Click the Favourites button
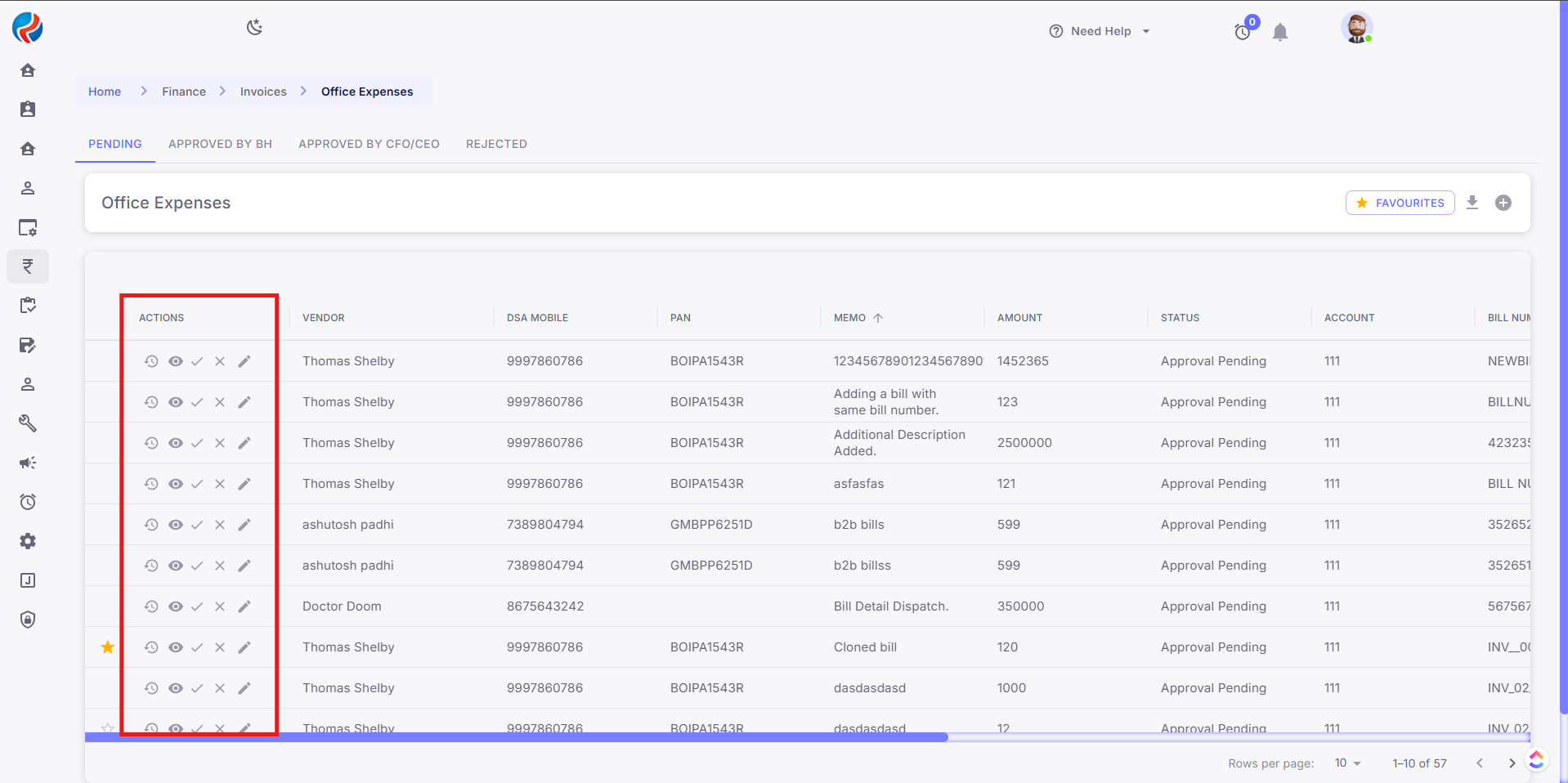Image resolution: width=1568 pixels, height=783 pixels. tap(1400, 203)
